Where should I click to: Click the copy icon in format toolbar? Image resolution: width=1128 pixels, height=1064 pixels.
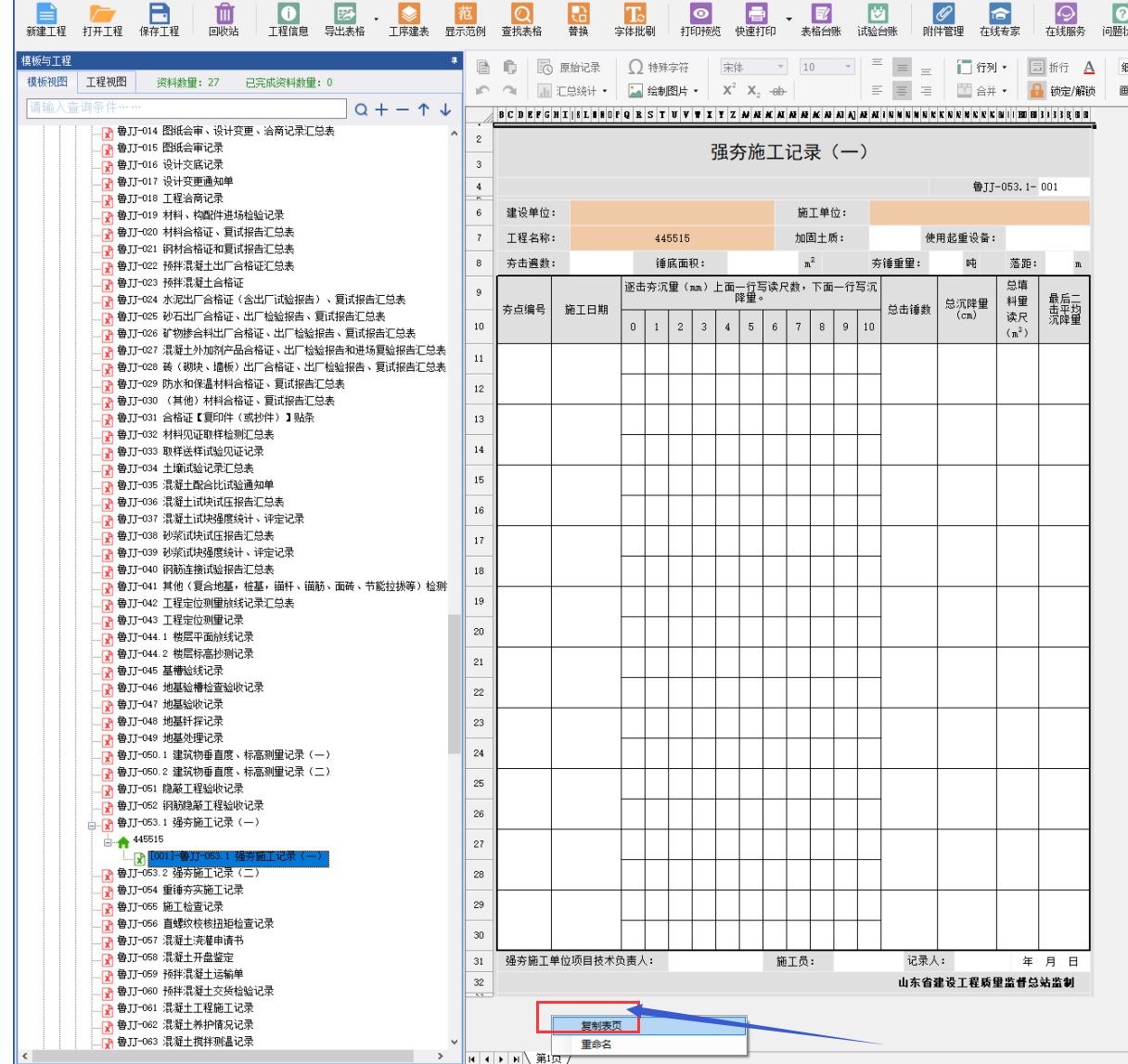click(x=483, y=67)
